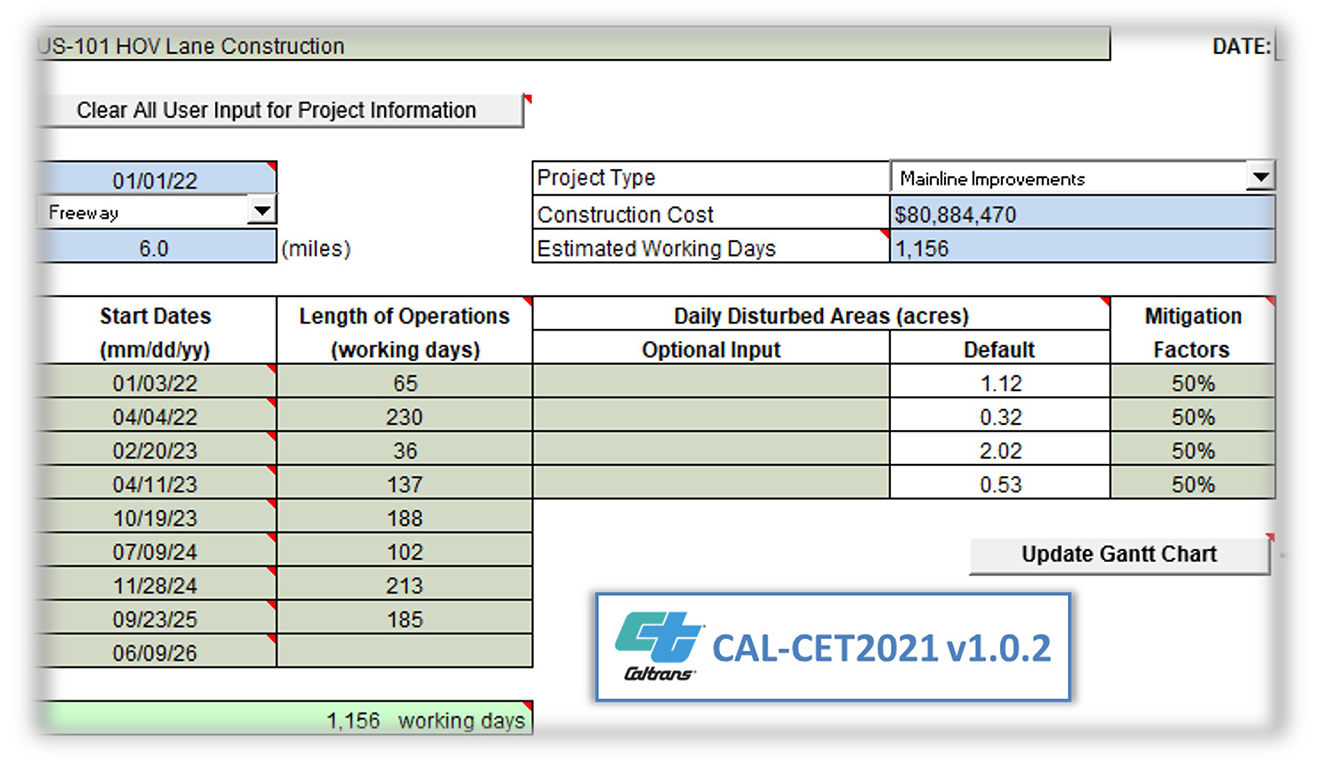This screenshot has width=1320, height=765.
Task: Select the default disturbed area value 0.32
Action: (x=1000, y=416)
